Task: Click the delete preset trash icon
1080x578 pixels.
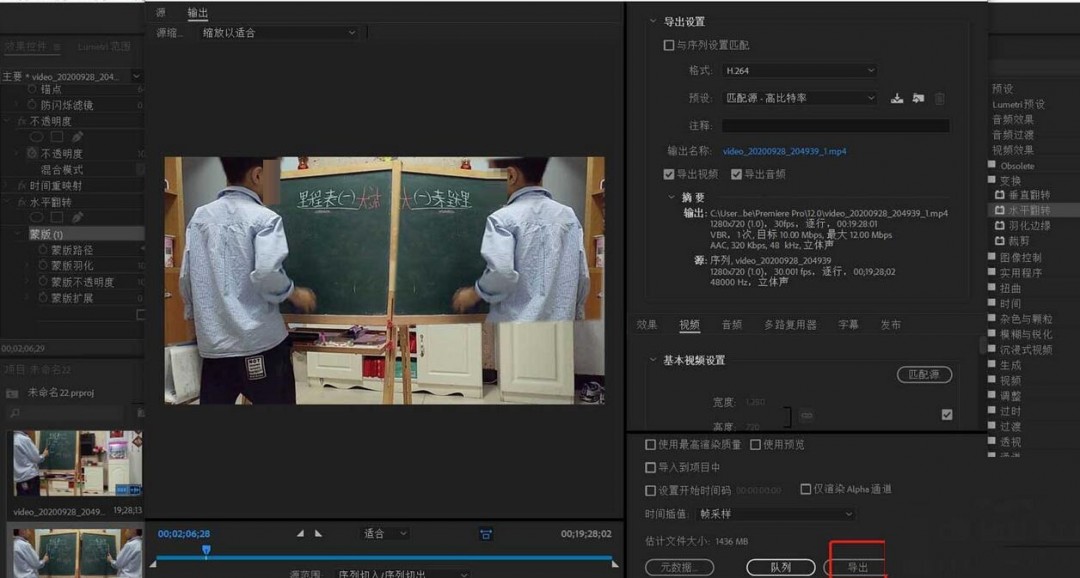Action: [938, 97]
